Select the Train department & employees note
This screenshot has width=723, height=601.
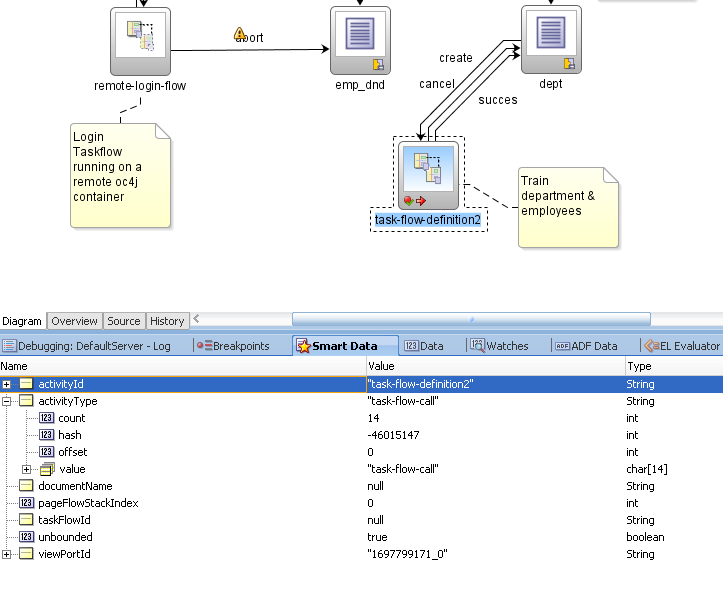coord(568,208)
